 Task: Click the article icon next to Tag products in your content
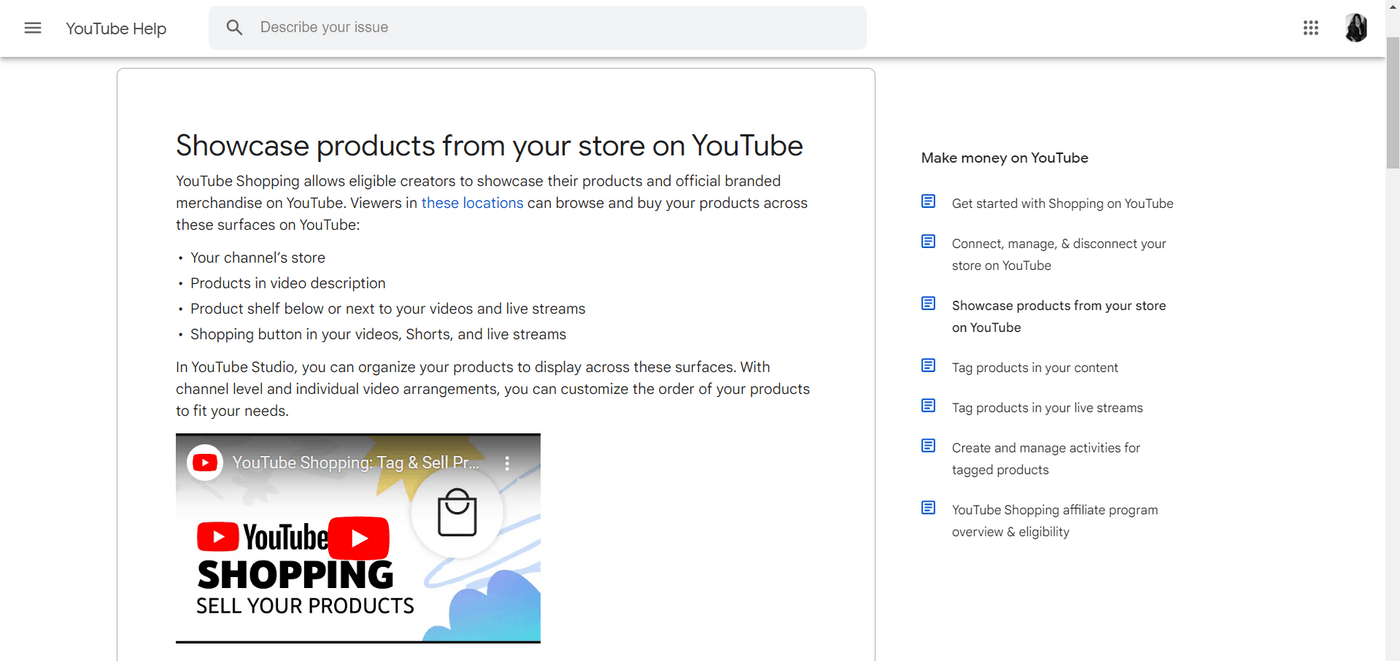pyautogui.click(x=928, y=365)
